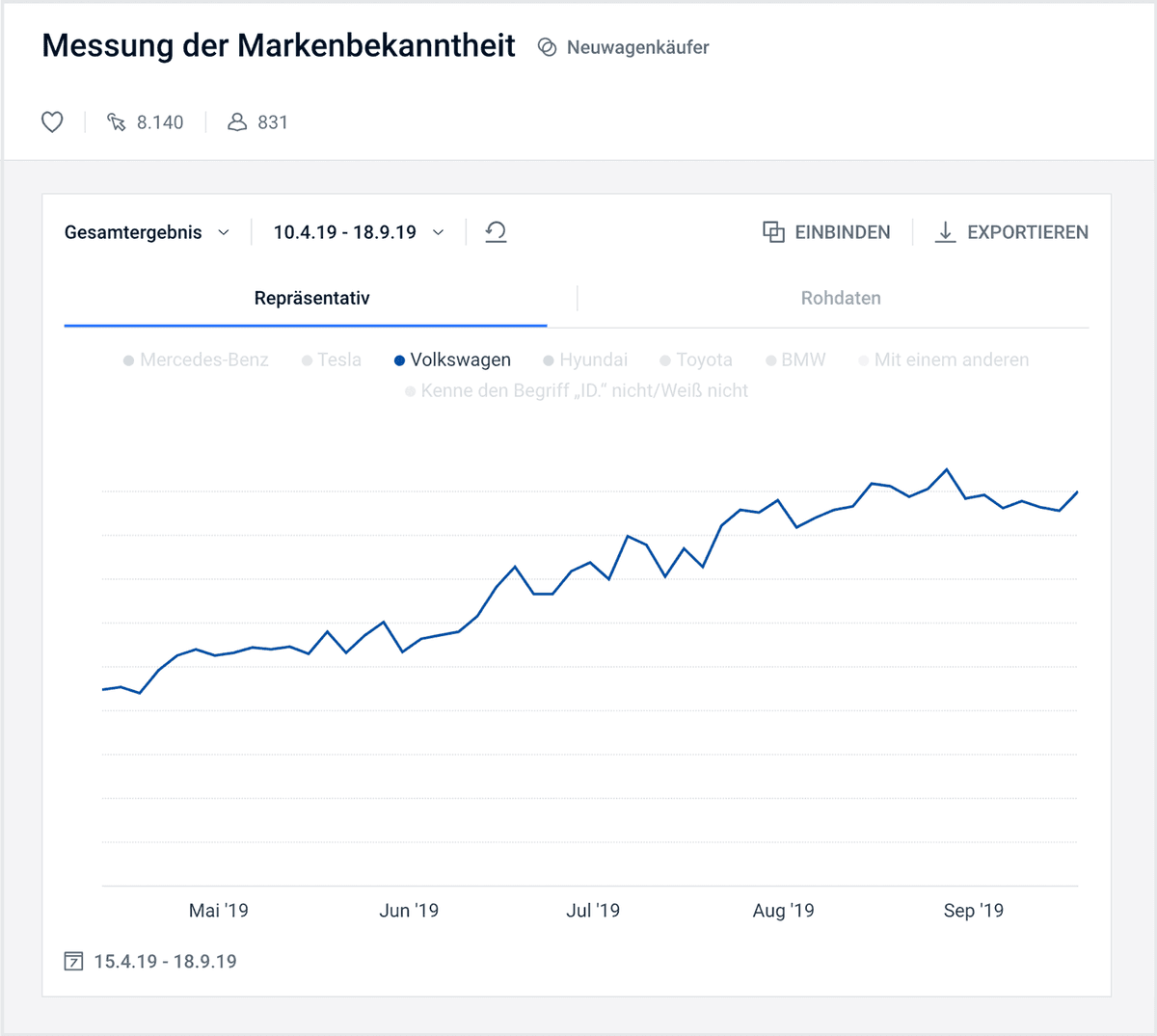Switch to the Rohdaten tab
Image resolution: width=1157 pixels, height=1036 pixels.
click(x=841, y=298)
